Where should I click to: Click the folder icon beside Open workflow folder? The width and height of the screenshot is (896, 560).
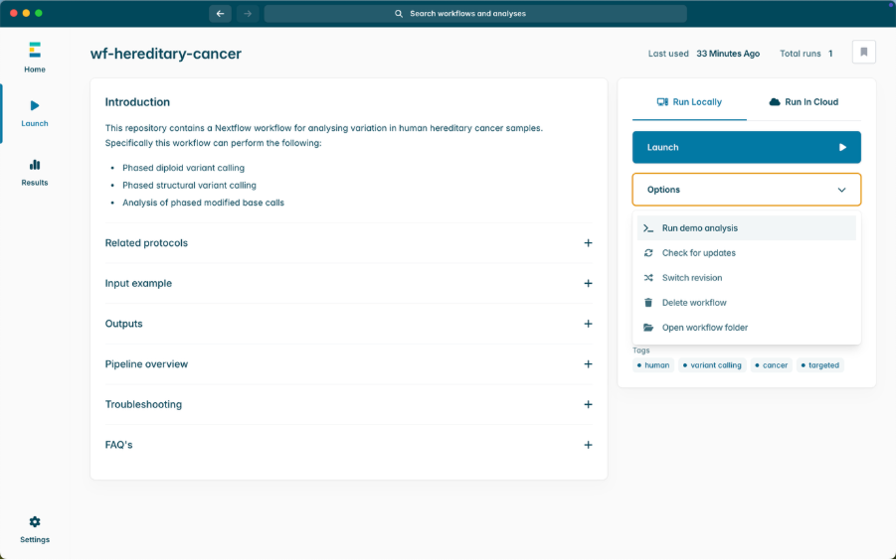tap(648, 327)
